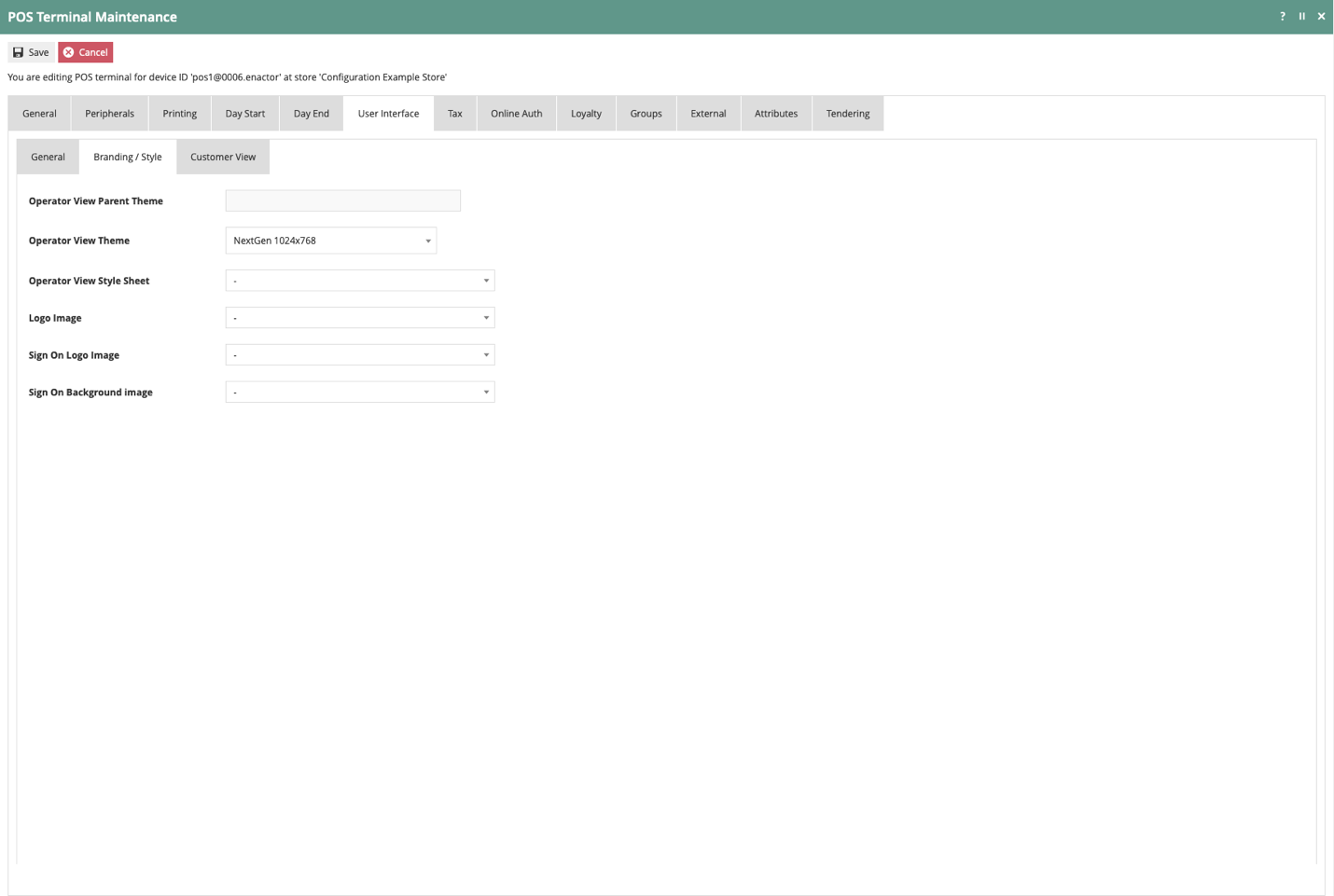Go to the Day Start tab
The width and height of the screenshot is (1334, 896).
[244, 114]
